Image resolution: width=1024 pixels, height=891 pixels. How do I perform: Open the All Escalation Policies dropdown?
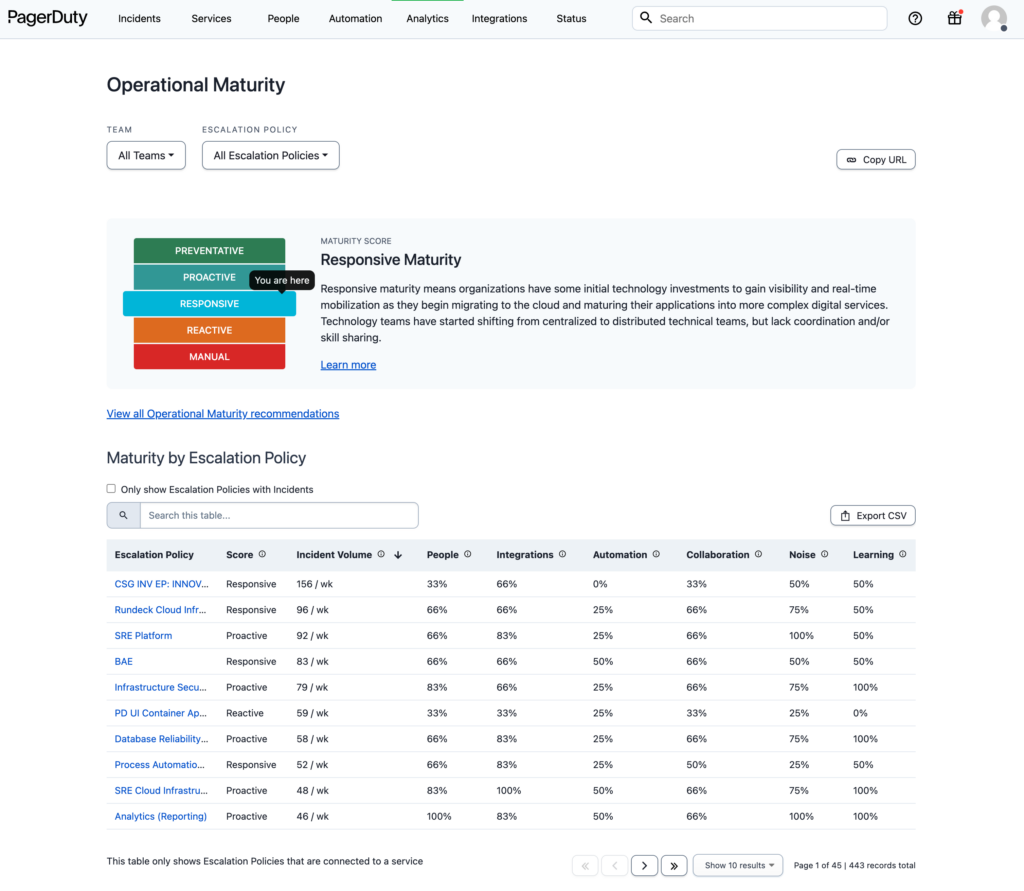click(270, 155)
